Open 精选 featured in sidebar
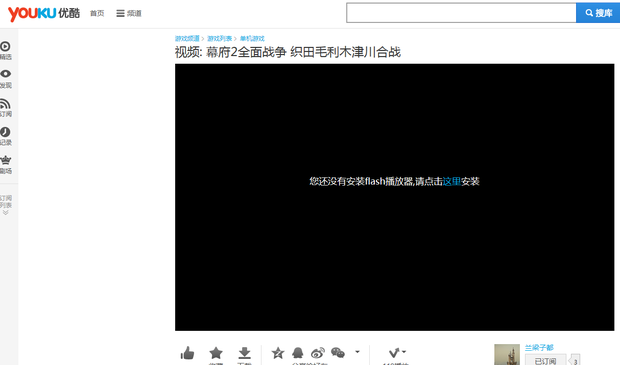620x365 pixels. coord(6,51)
